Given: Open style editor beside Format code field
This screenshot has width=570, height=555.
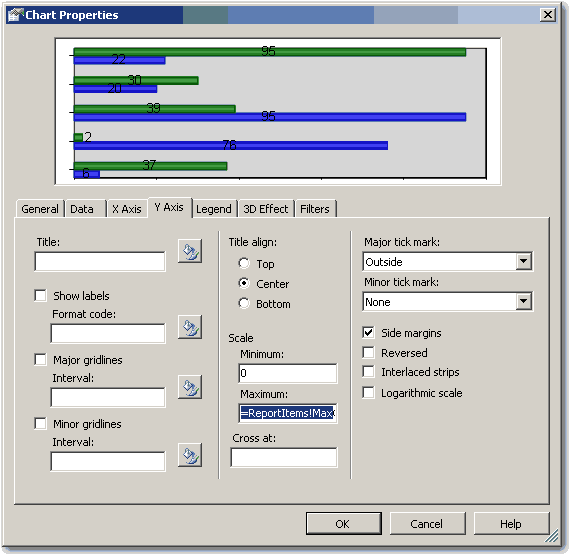Looking at the screenshot, I should pyautogui.click(x=190, y=327).
